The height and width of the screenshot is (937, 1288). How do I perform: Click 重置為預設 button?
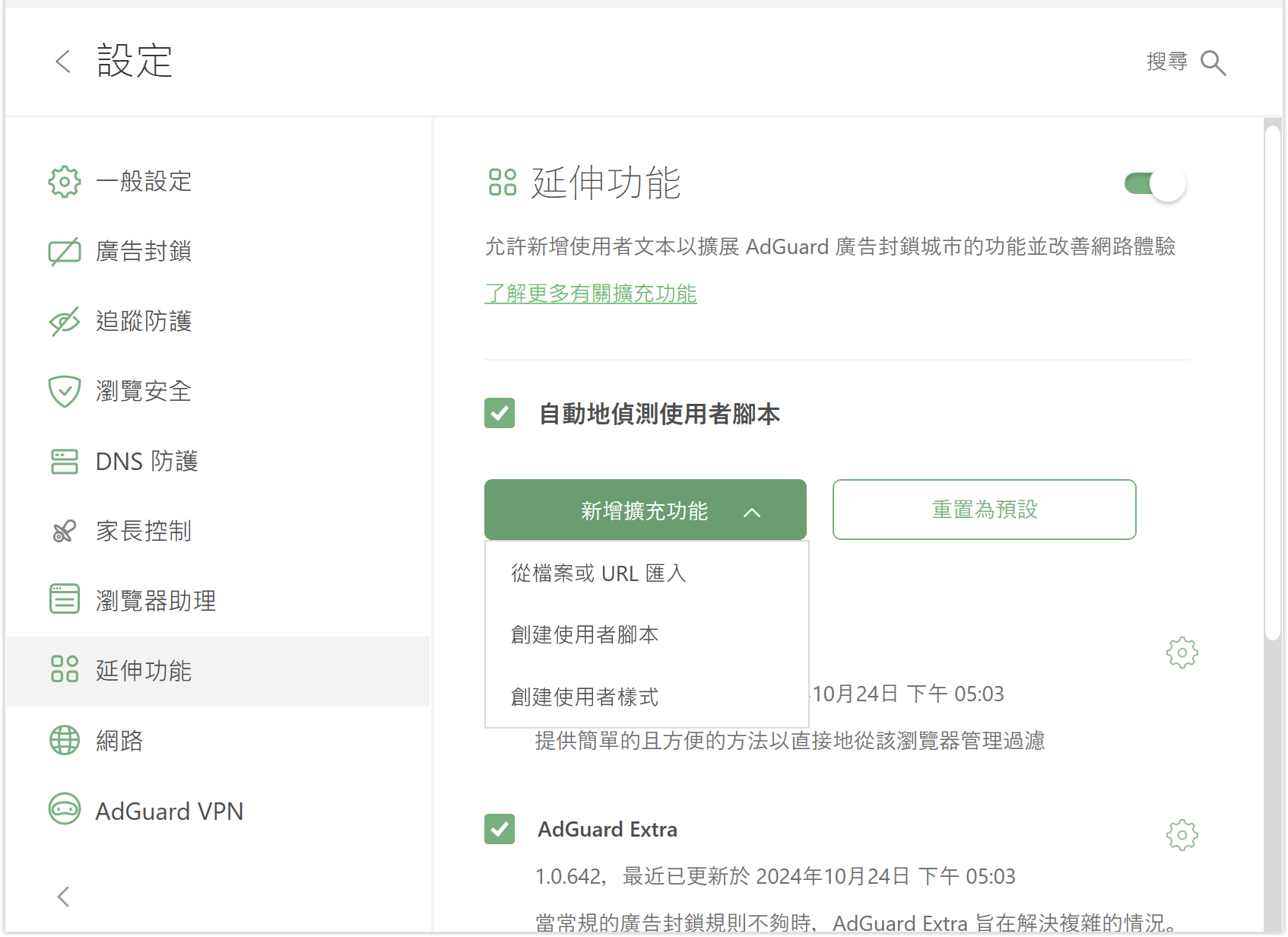click(x=985, y=510)
